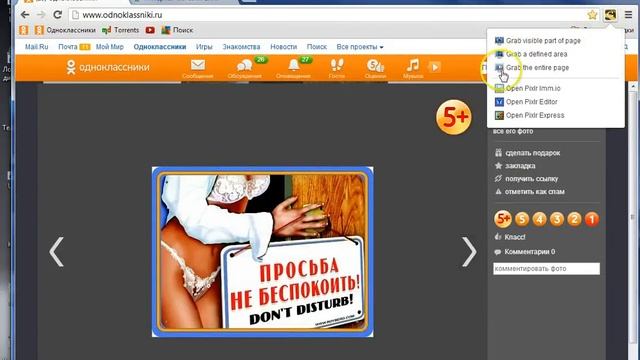
Task: Click закладка star option
Action: tap(515, 166)
